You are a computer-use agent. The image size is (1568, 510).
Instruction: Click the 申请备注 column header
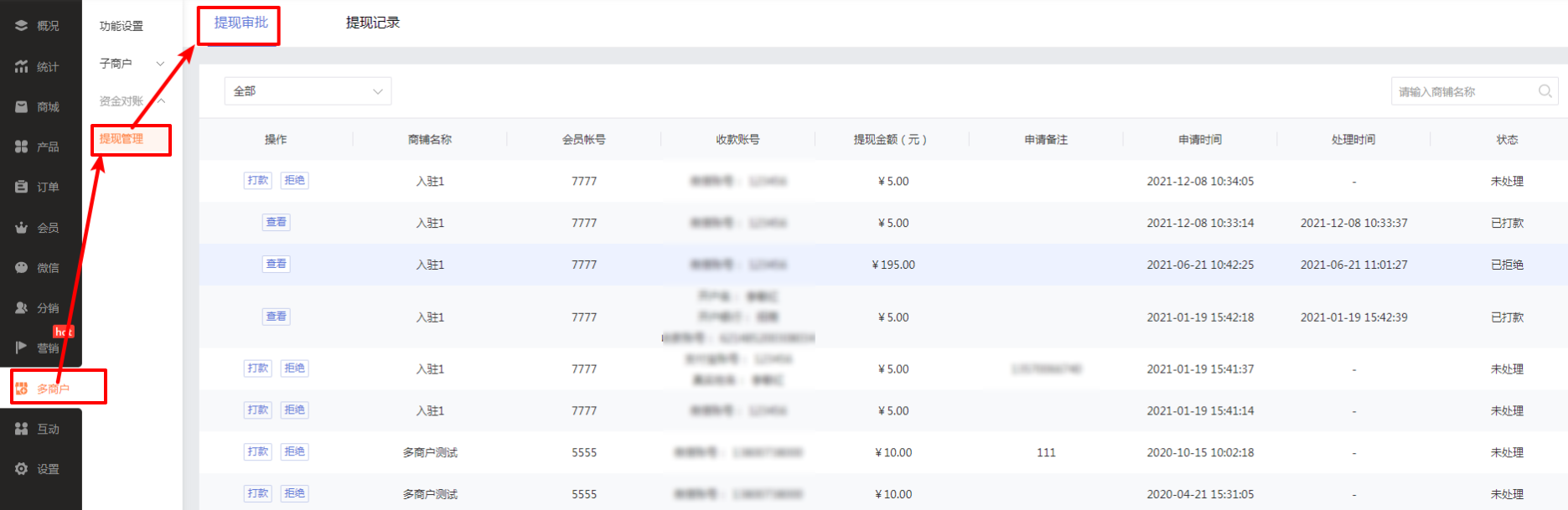pyautogui.click(x=1046, y=140)
